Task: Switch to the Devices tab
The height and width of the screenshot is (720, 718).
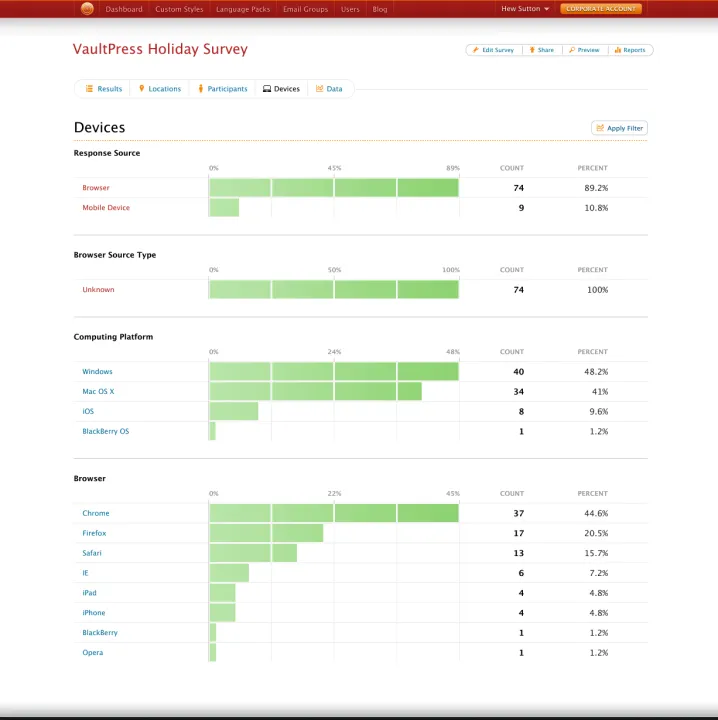Action: point(281,89)
